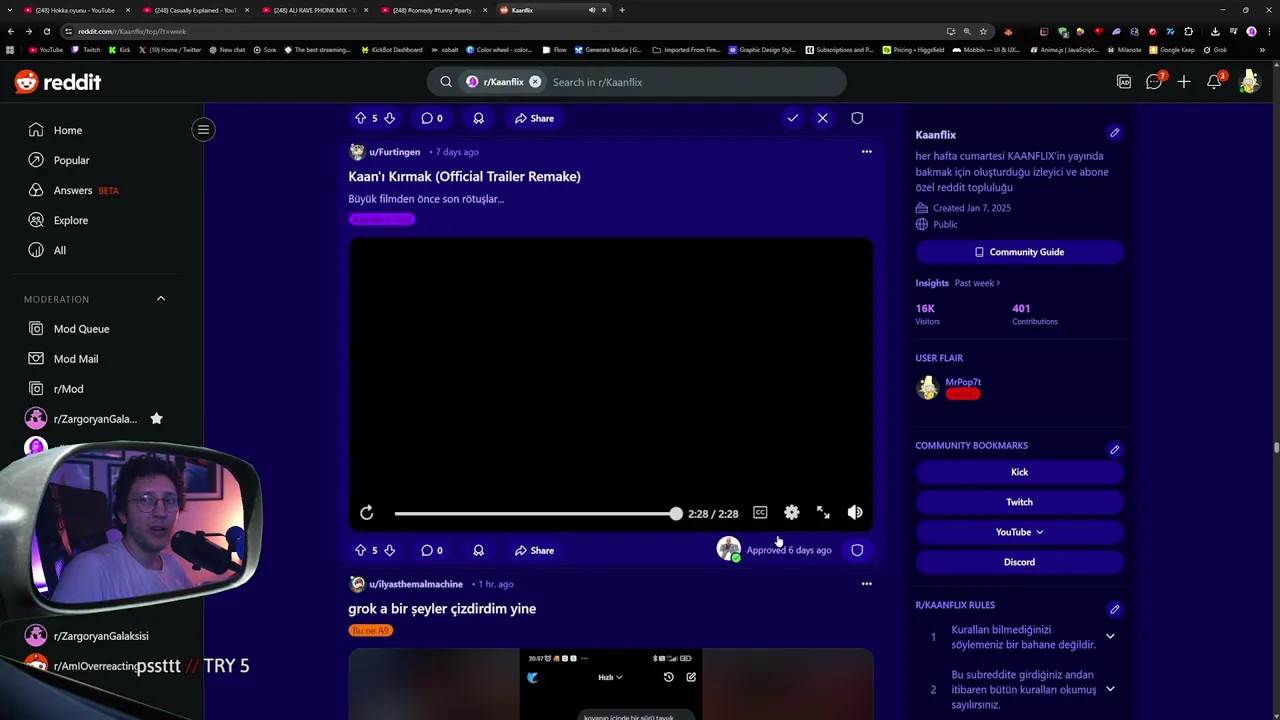Image resolution: width=1280 pixels, height=720 pixels.
Task: Open the Reddit home logo
Action: click(x=58, y=82)
